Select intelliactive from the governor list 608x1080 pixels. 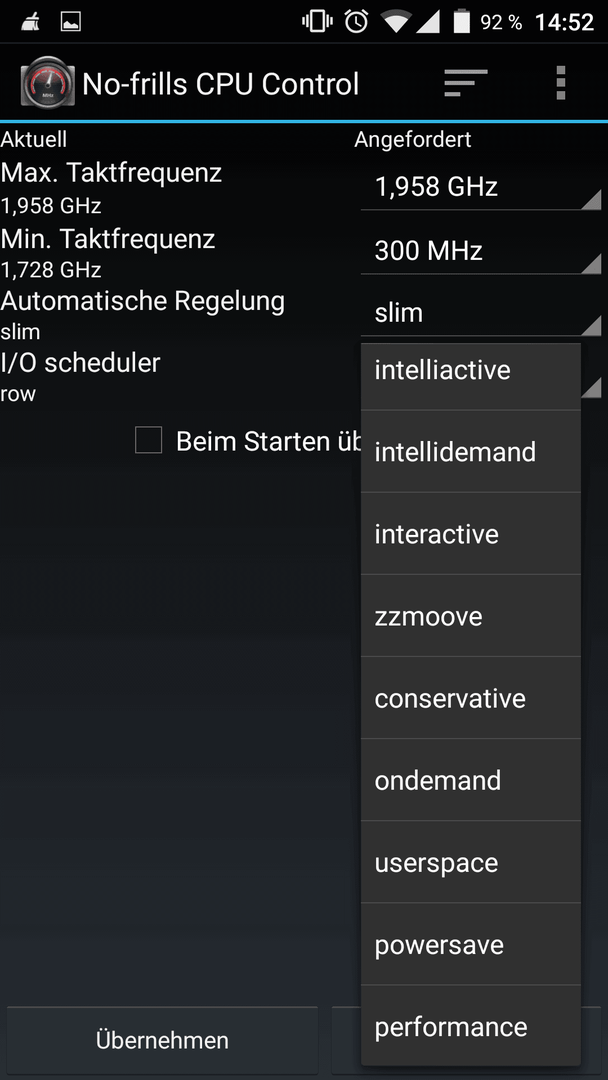[x=471, y=371]
